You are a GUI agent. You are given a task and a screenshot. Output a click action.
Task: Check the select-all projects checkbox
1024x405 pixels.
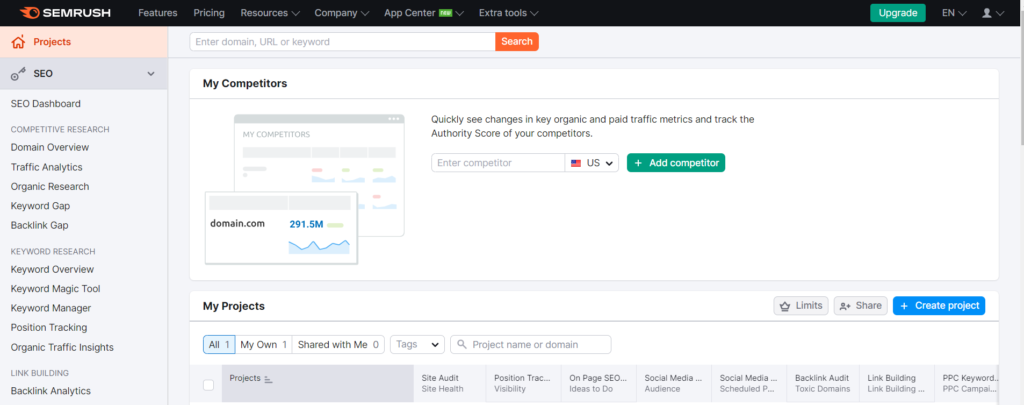[208, 385]
